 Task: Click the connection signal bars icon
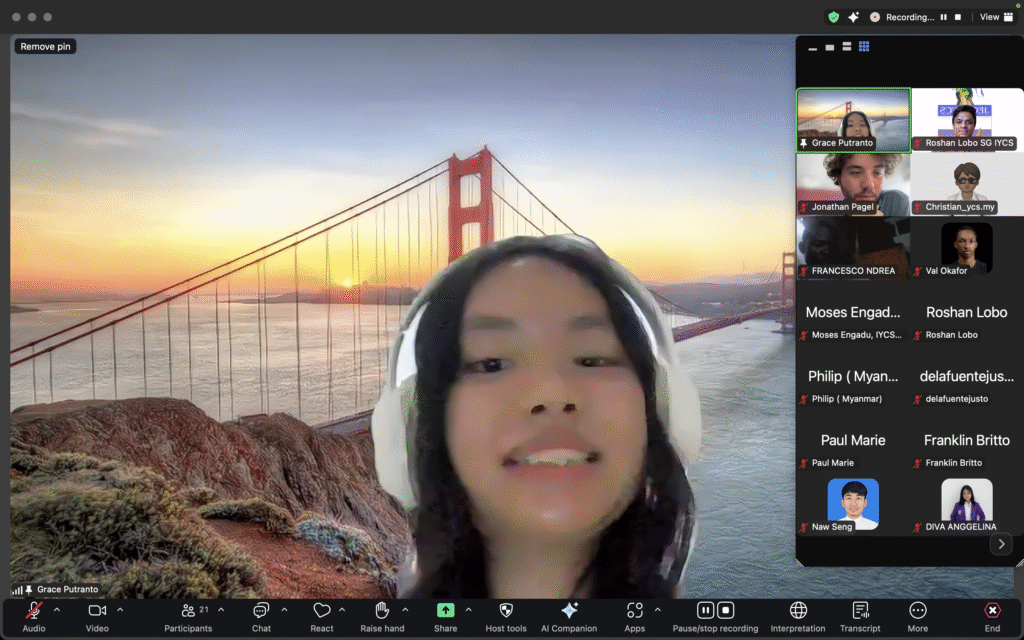pos(18,590)
